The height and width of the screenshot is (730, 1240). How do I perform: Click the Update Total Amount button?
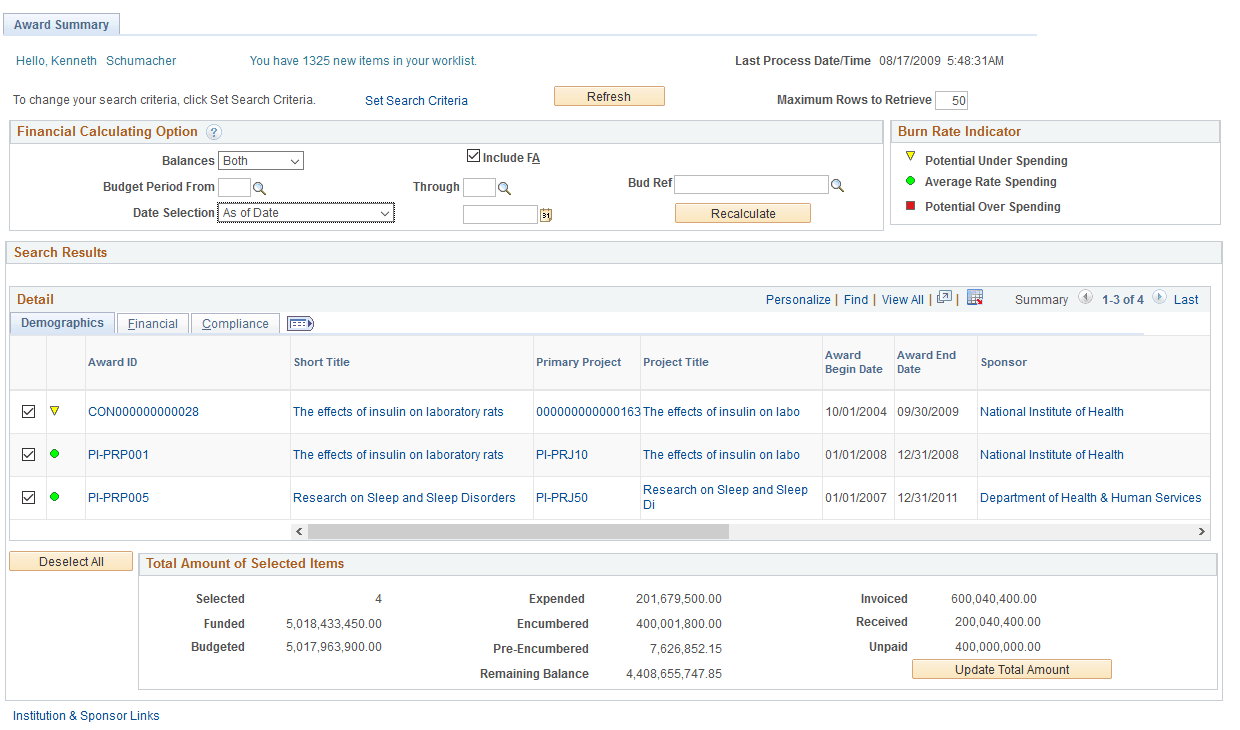[1012, 670]
